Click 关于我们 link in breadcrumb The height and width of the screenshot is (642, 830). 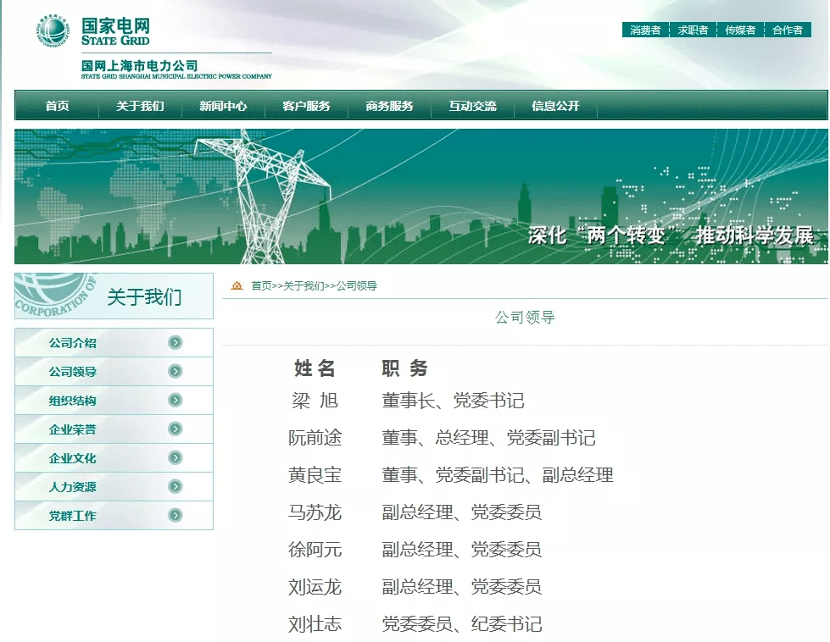(304, 286)
